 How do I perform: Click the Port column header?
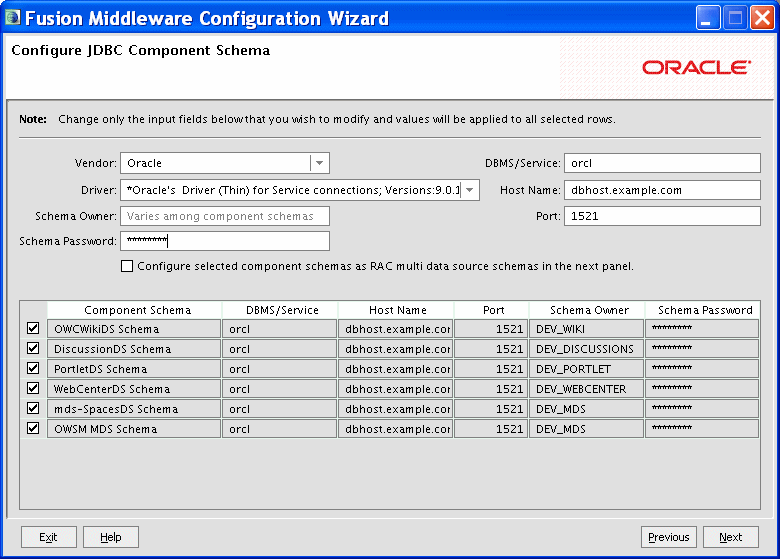(491, 310)
